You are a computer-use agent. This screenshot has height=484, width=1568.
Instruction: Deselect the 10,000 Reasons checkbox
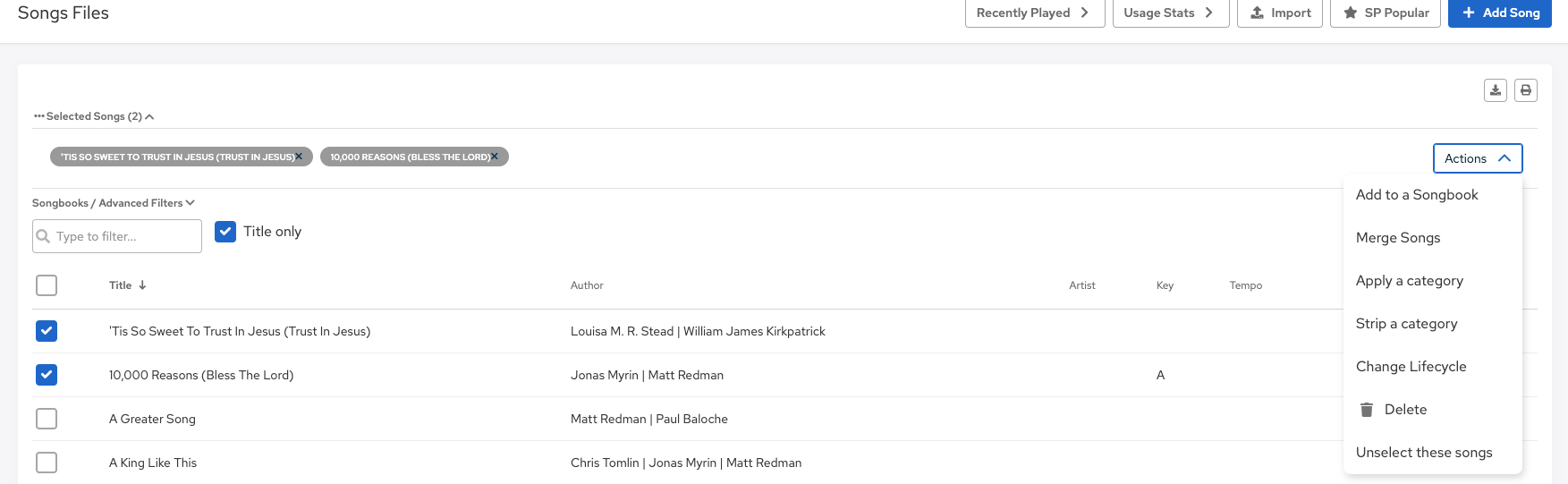47,375
